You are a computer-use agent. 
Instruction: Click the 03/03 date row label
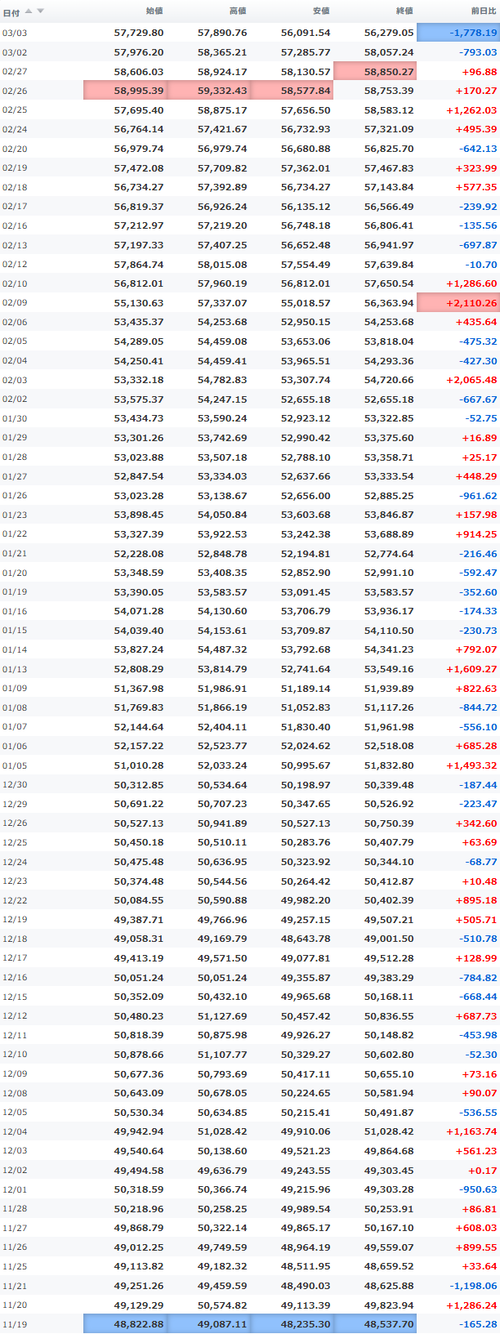(x=15, y=33)
